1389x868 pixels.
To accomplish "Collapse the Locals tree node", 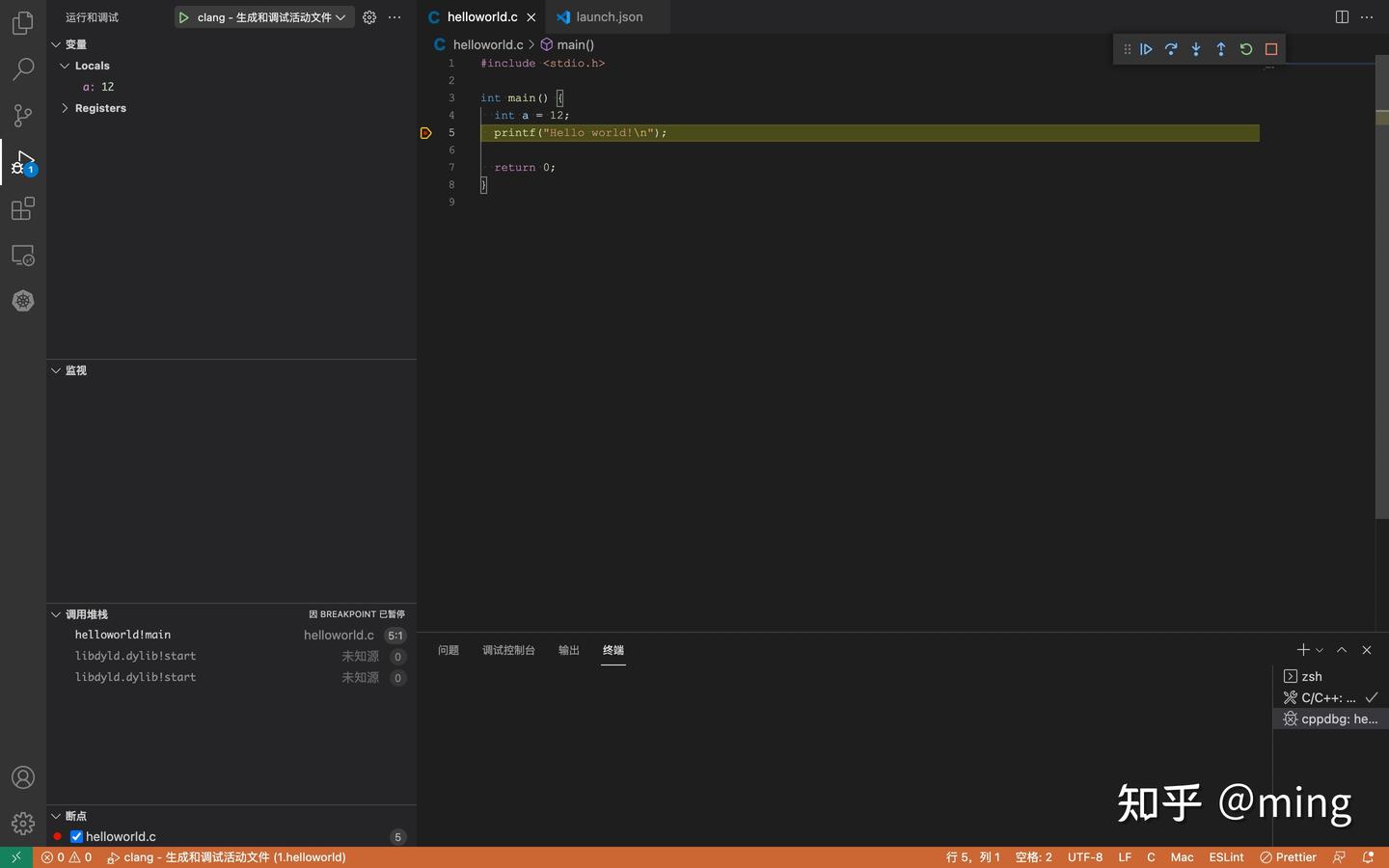I will tap(65, 66).
